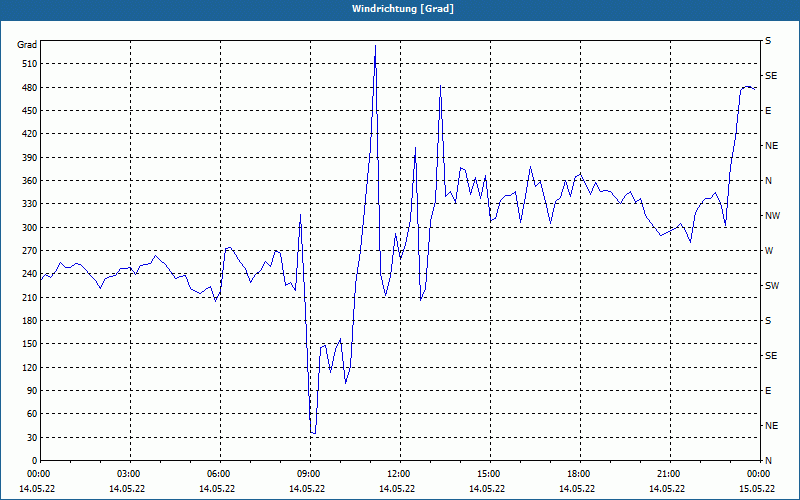The image size is (800, 500).
Task: Click the E compass label beside the 90 gridline
Action: (x=768, y=391)
